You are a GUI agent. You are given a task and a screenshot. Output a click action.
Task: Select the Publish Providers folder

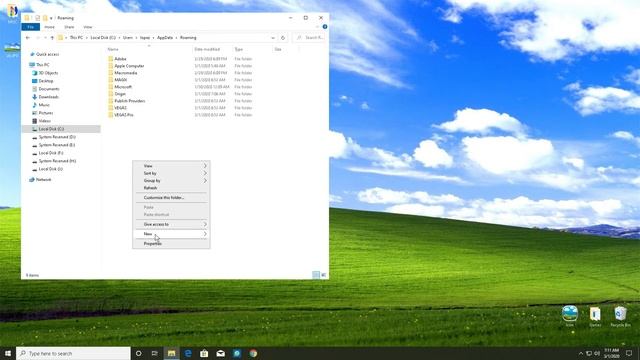click(129, 101)
